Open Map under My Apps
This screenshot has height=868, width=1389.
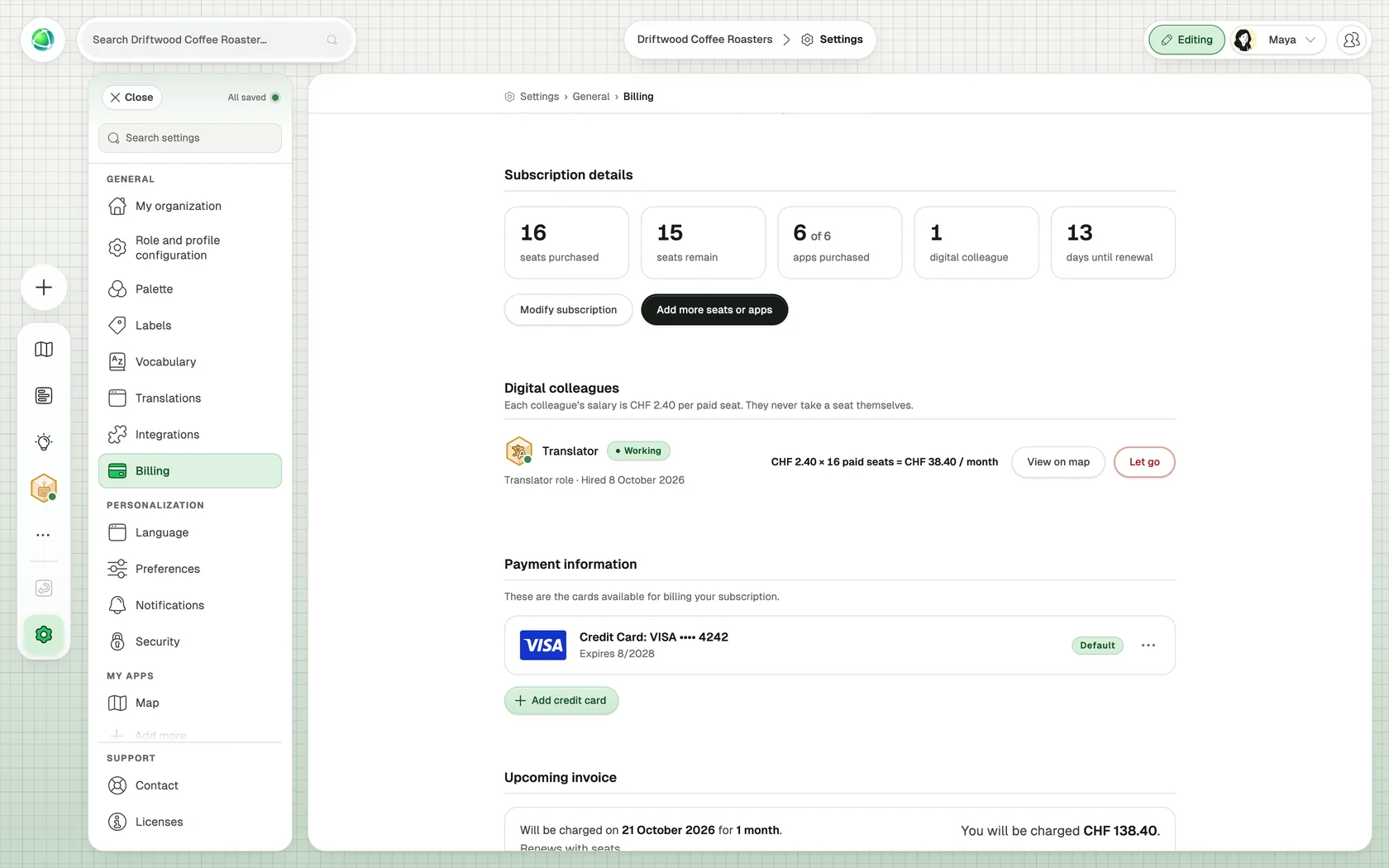coord(190,703)
